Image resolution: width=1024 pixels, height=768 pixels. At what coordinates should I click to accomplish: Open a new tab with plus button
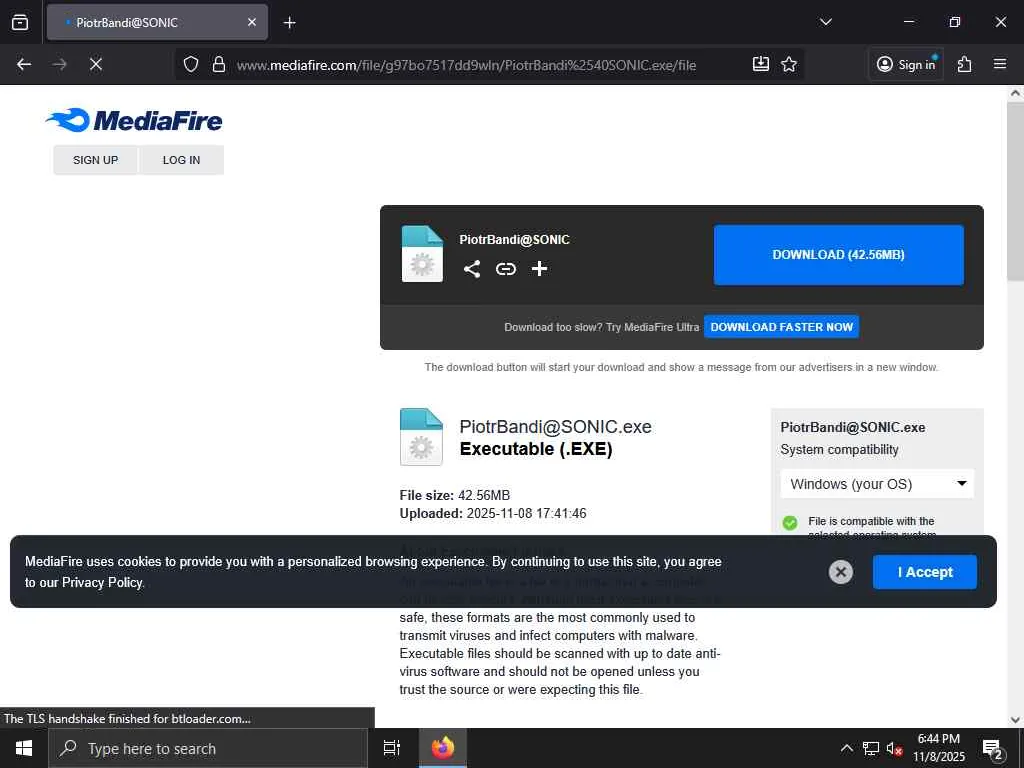click(289, 23)
